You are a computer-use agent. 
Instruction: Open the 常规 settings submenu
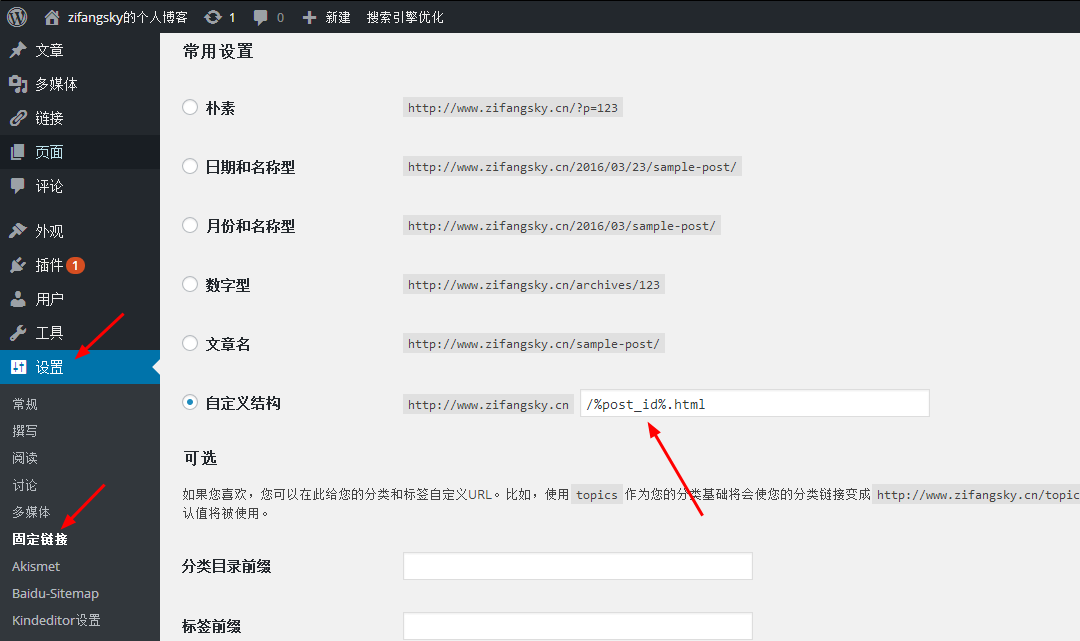coord(25,404)
